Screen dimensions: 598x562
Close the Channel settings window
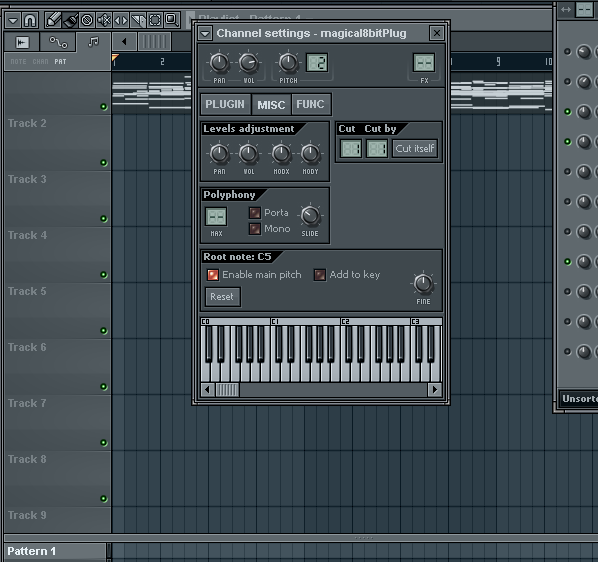click(437, 33)
